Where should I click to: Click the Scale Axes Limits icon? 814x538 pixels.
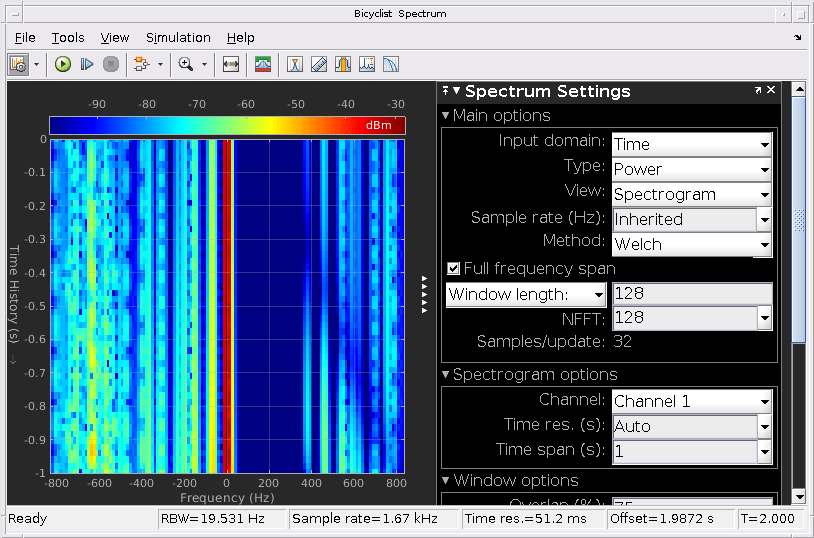tap(231, 64)
